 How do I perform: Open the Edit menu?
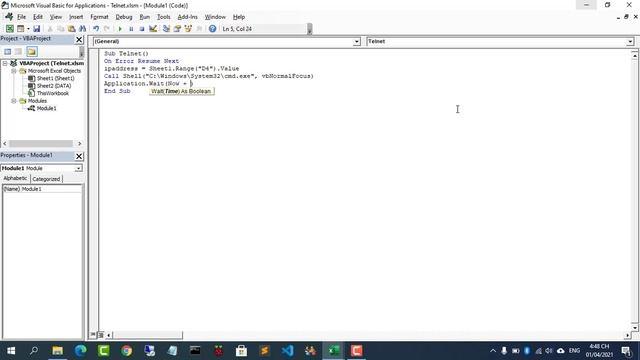pyautogui.click(x=38, y=17)
